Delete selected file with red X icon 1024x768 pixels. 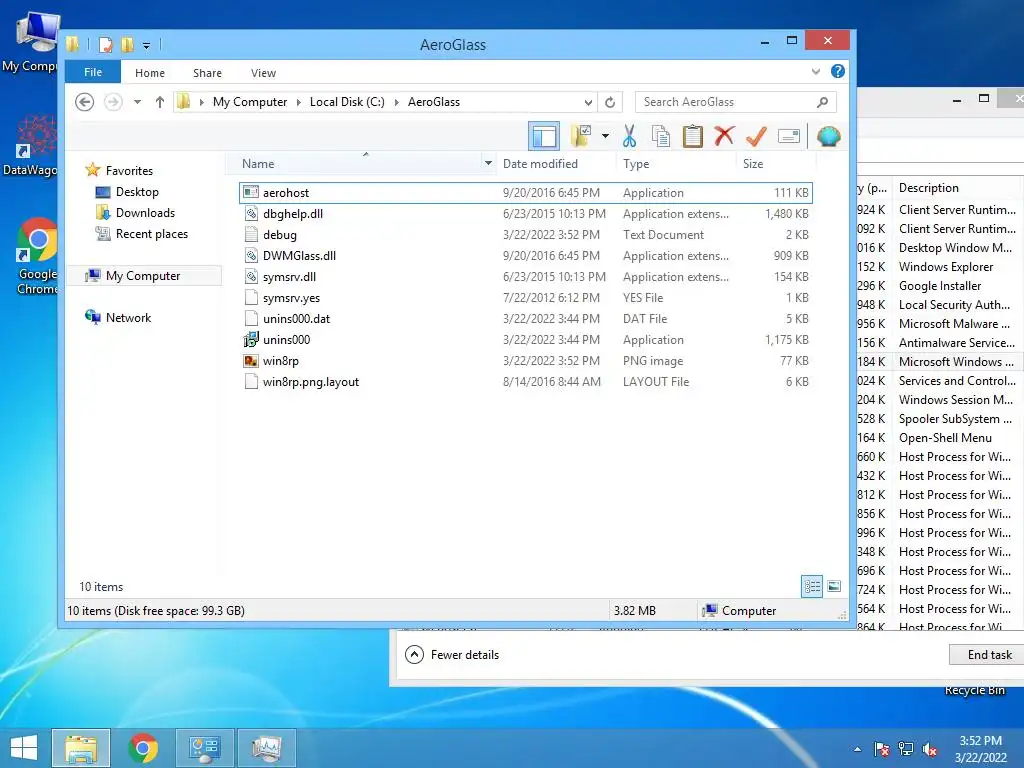(x=724, y=136)
